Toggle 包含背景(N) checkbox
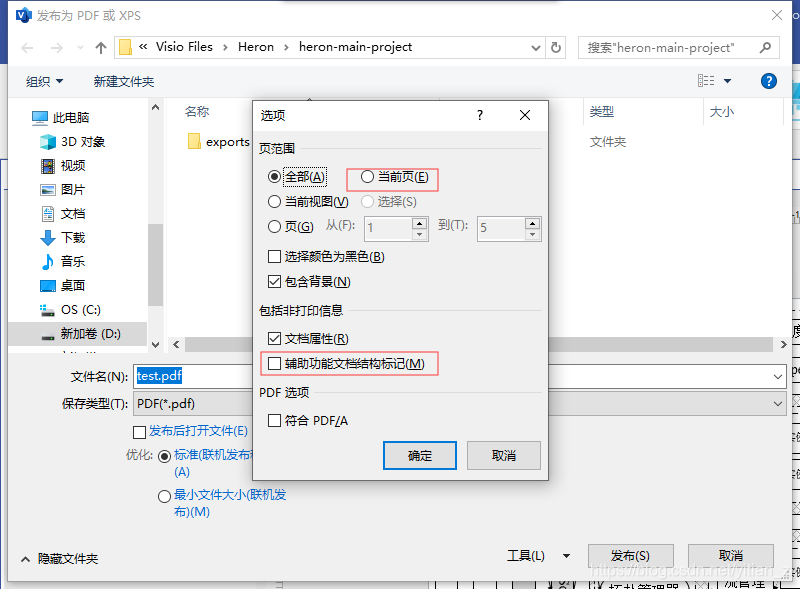The image size is (800, 589). pyautogui.click(x=275, y=282)
